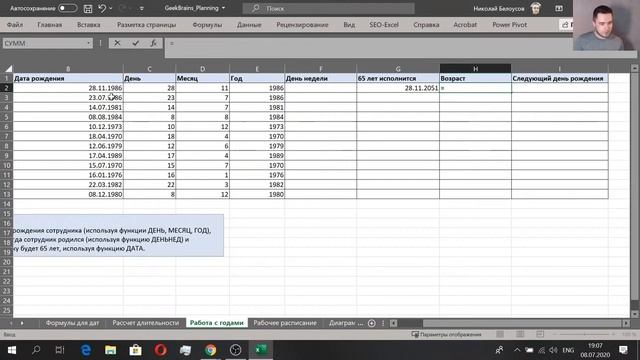Select all cells via corner triangle
This screenshot has height=360, width=640.
pos(8,69)
